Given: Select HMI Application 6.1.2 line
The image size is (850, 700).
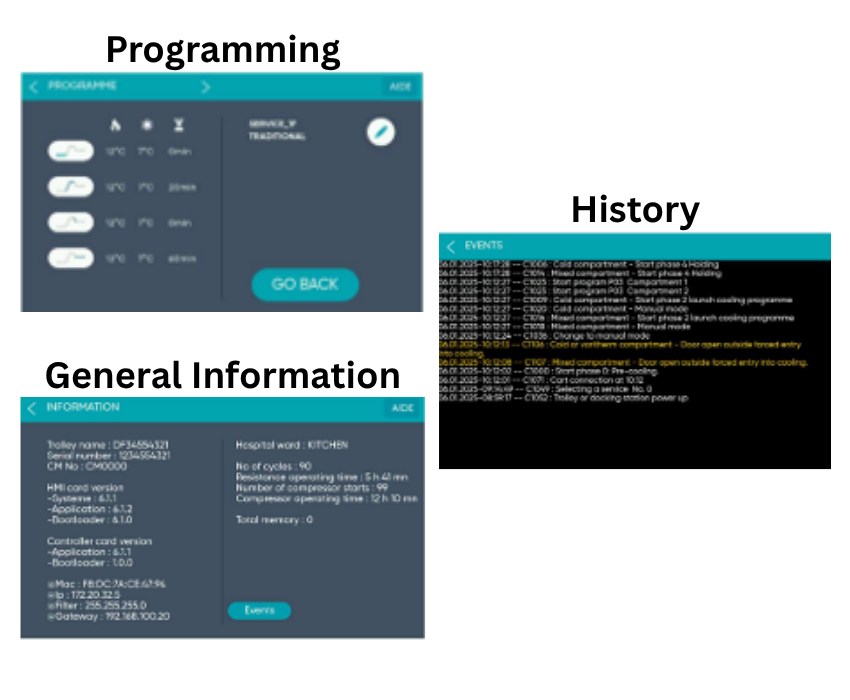Looking at the screenshot, I should (x=89, y=509).
